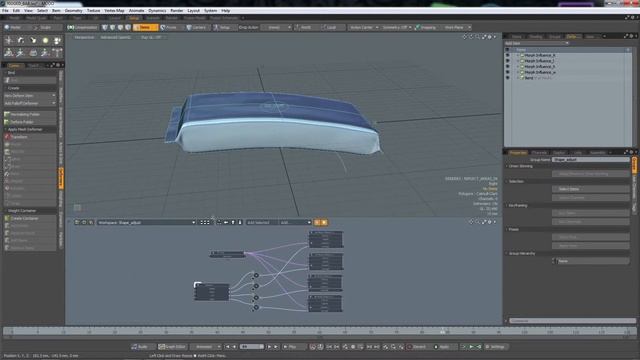Toggle visibility of the Bend item

coord(508,78)
